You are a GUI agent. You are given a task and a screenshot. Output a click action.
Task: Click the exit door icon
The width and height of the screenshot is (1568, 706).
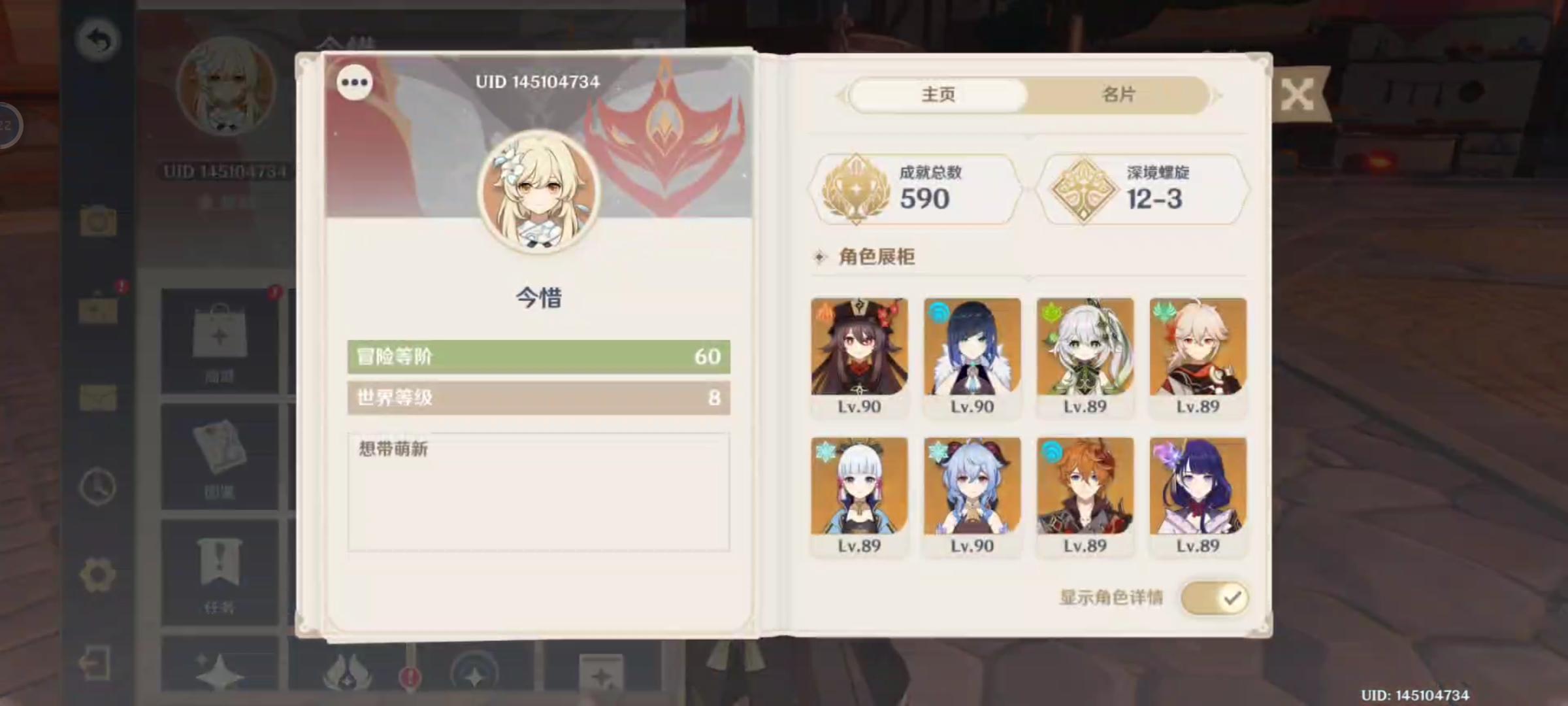pos(96,664)
